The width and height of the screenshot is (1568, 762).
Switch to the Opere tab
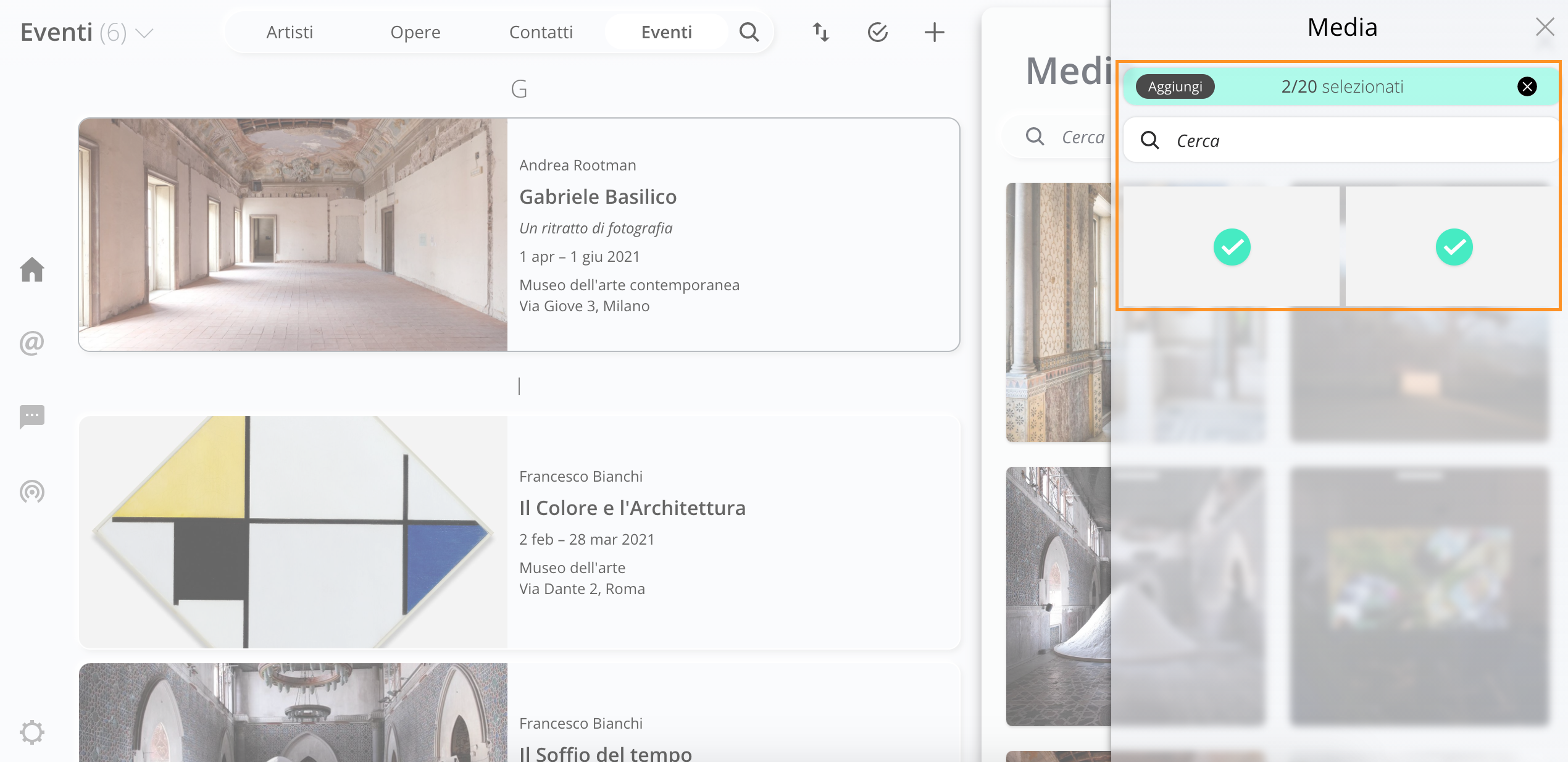[x=415, y=32]
